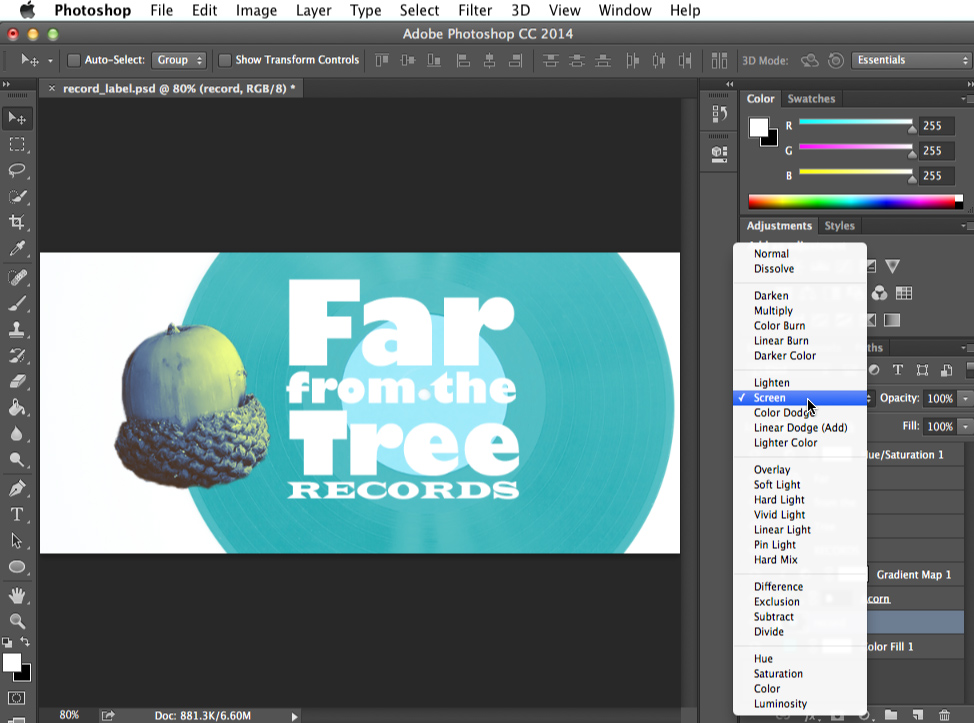974x723 pixels.
Task: Select the Lasso tool
Action: 17,172
